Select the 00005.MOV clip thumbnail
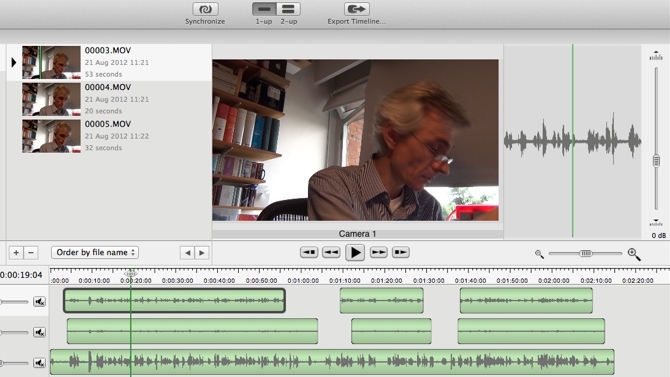Viewport: 670px width, 377px height. pyautogui.click(x=51, y=136)
